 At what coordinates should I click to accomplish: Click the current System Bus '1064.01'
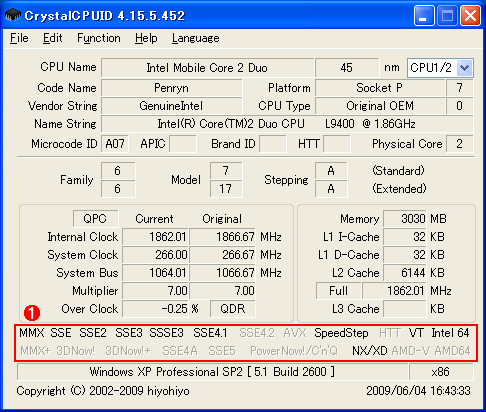[x=155, y=273]
